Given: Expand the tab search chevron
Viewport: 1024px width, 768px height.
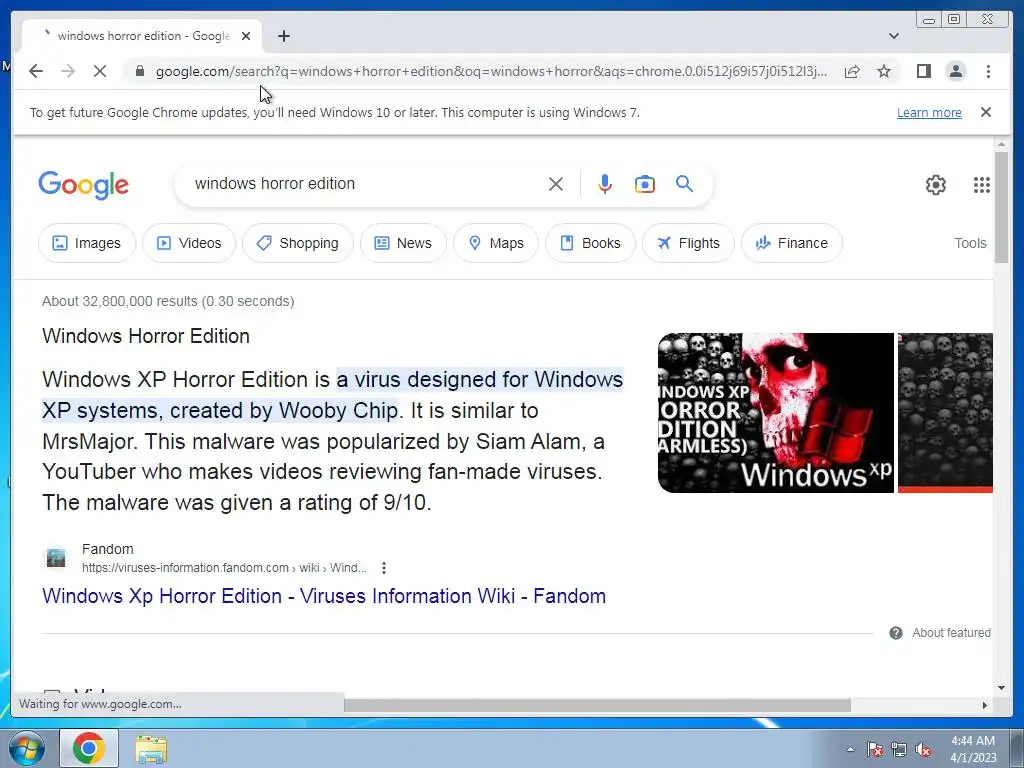Looking at the screenshot, I should [893, 36].
